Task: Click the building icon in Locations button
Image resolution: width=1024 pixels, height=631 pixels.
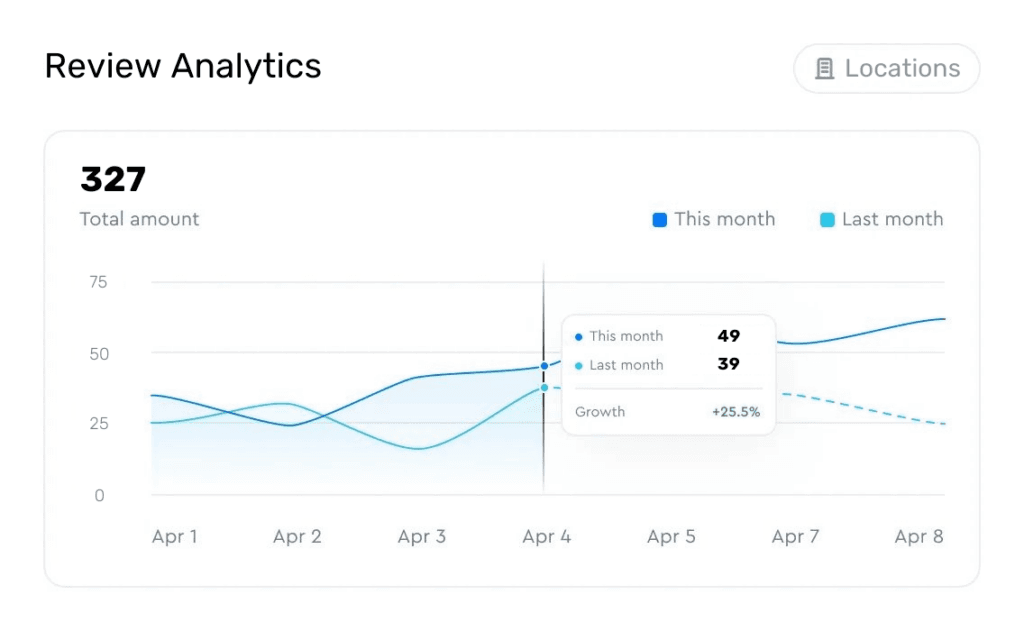Action: point(824,69)
